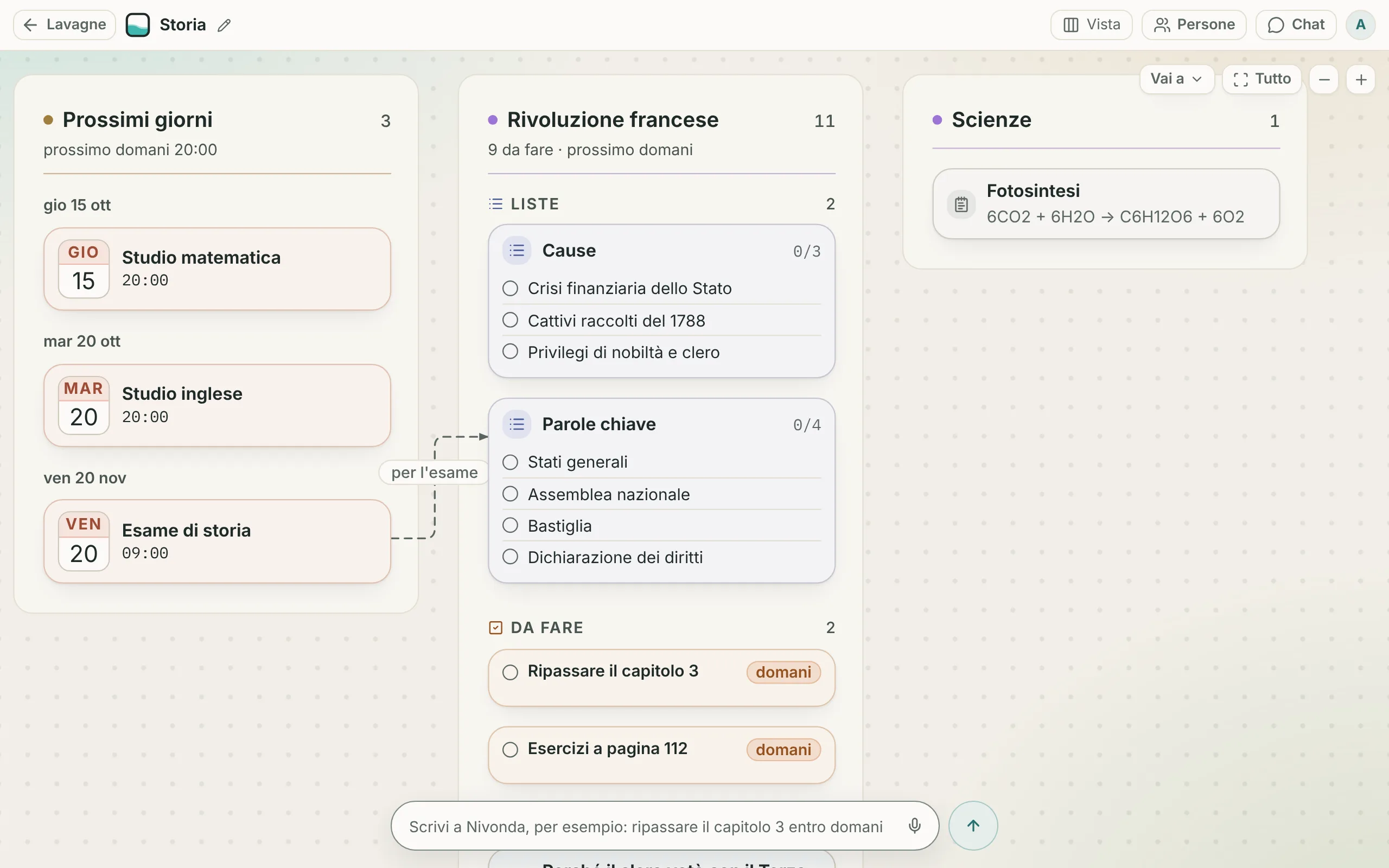Click the domani tag on Esercizi a pagina 112
Screen dimensions: 1389x868
[x=783, y=750]
